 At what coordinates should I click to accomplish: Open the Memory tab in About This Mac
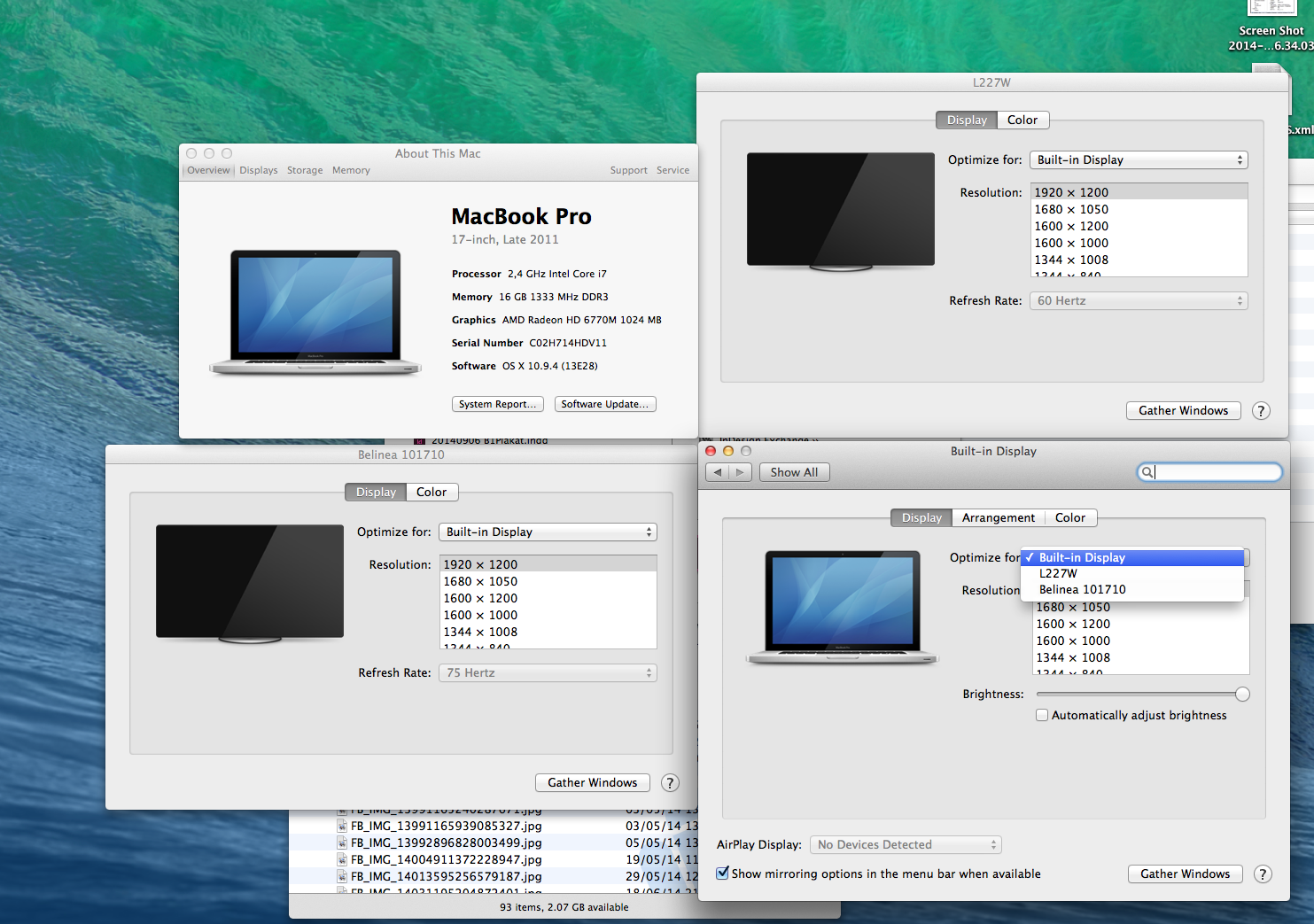(x=351, y=170)
